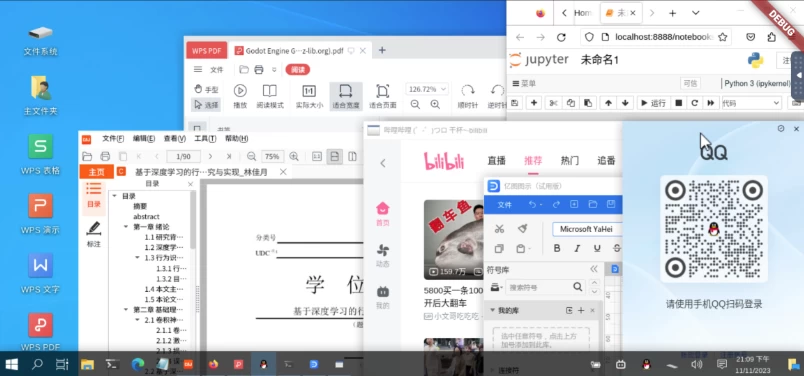Image resolution: width=804 pixels, height=376 pixels.
Task: Toggle Bold formatting in 亿图图示
Action: pos(557,249)
